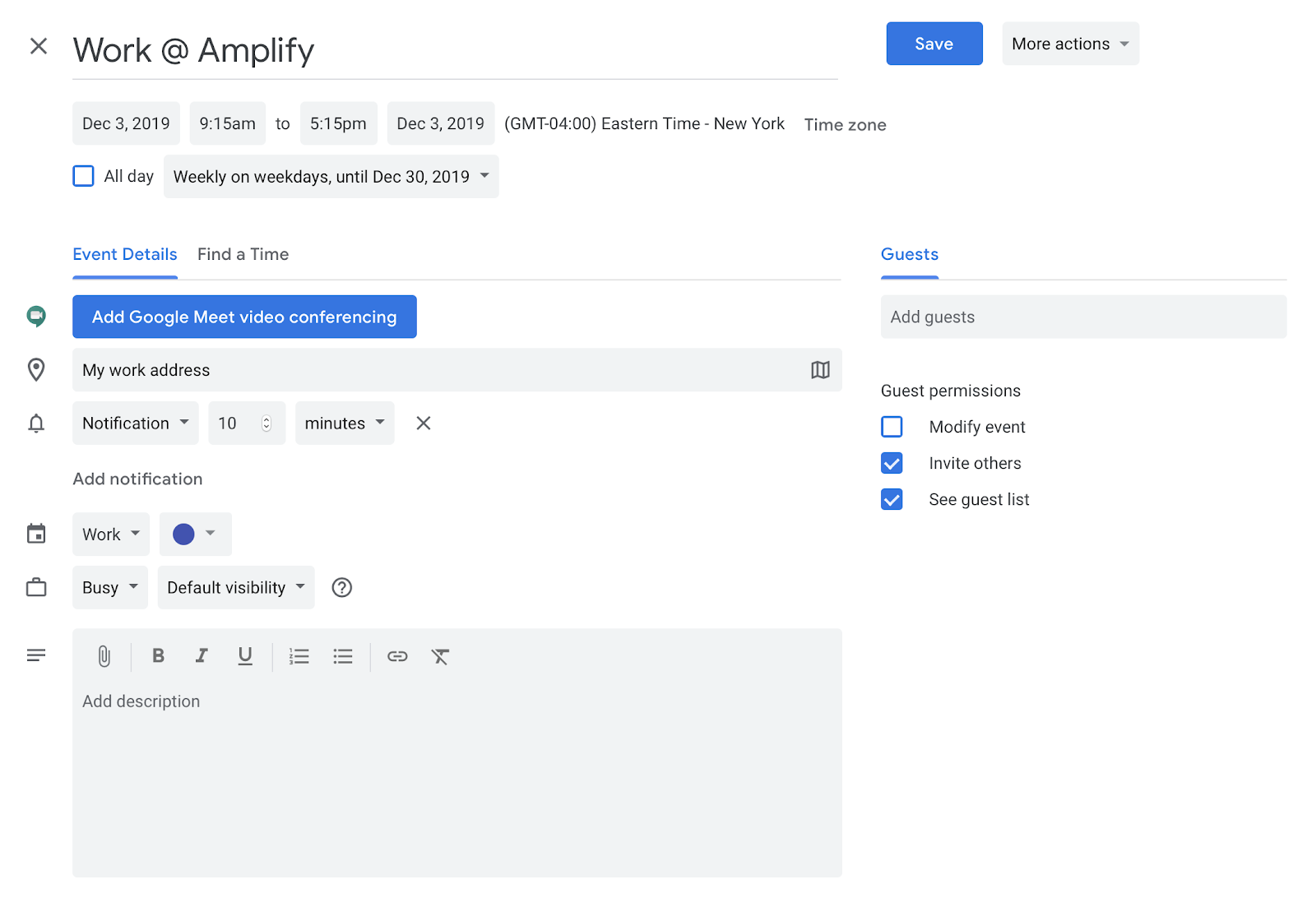Viewport: 1316px width, 921px height.
Task: Remove formatting from description text
Action: coord(440,656)
